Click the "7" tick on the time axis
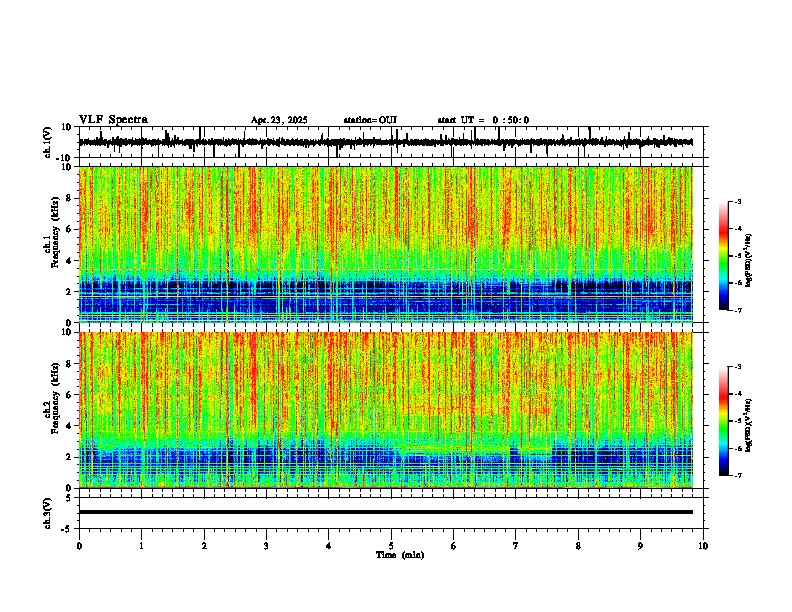 click(516, 546)
